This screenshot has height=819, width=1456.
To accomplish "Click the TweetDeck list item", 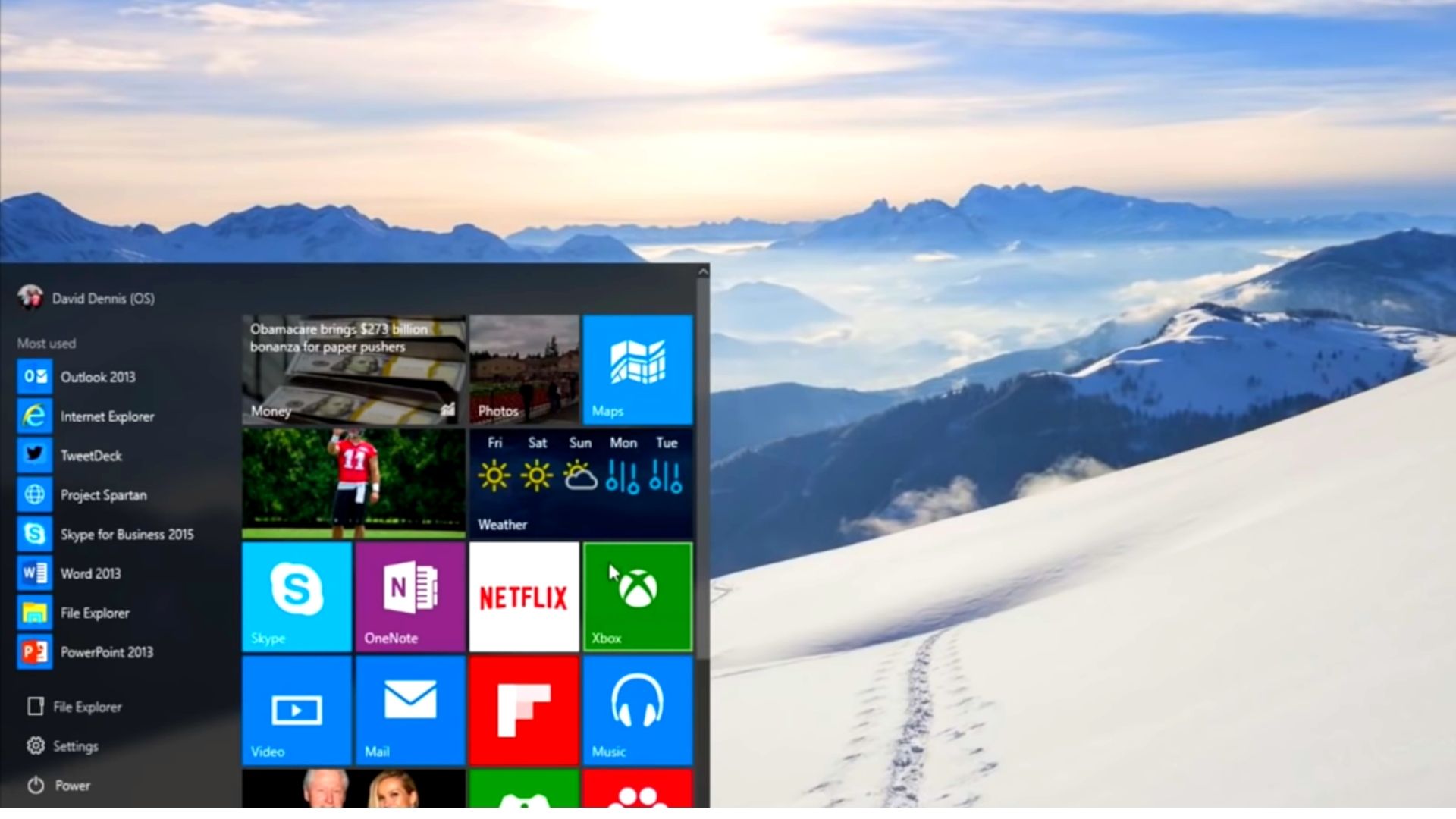I will tap(90, 455).
